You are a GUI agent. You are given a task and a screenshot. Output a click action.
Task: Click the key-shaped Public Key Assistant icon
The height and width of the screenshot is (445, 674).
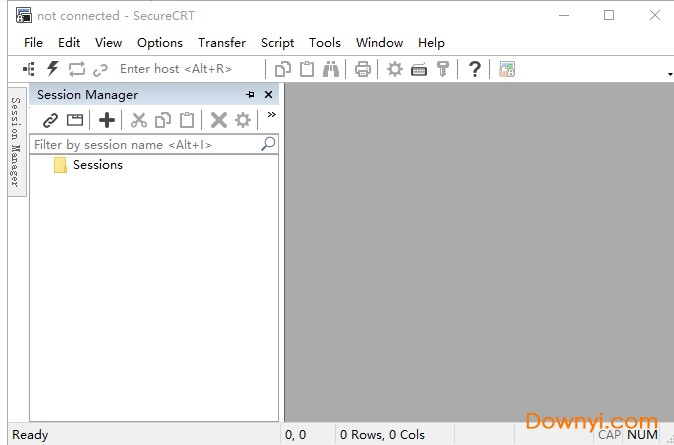443,69
